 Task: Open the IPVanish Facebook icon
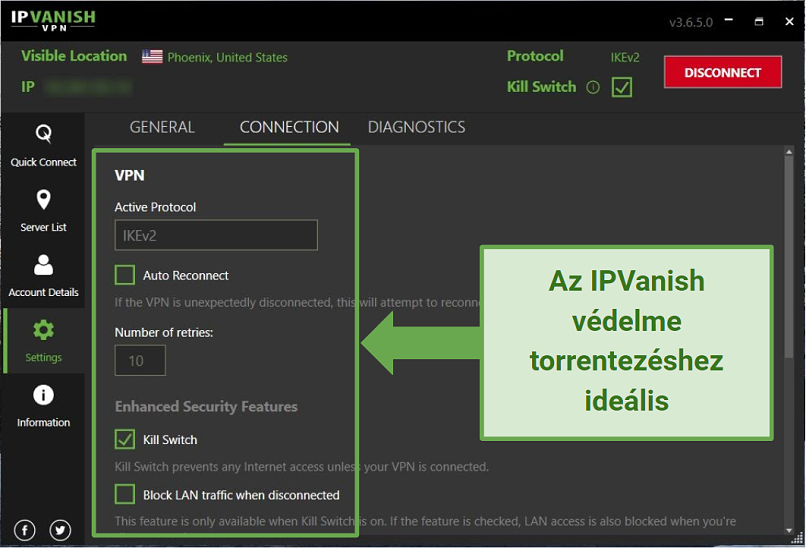25,530
